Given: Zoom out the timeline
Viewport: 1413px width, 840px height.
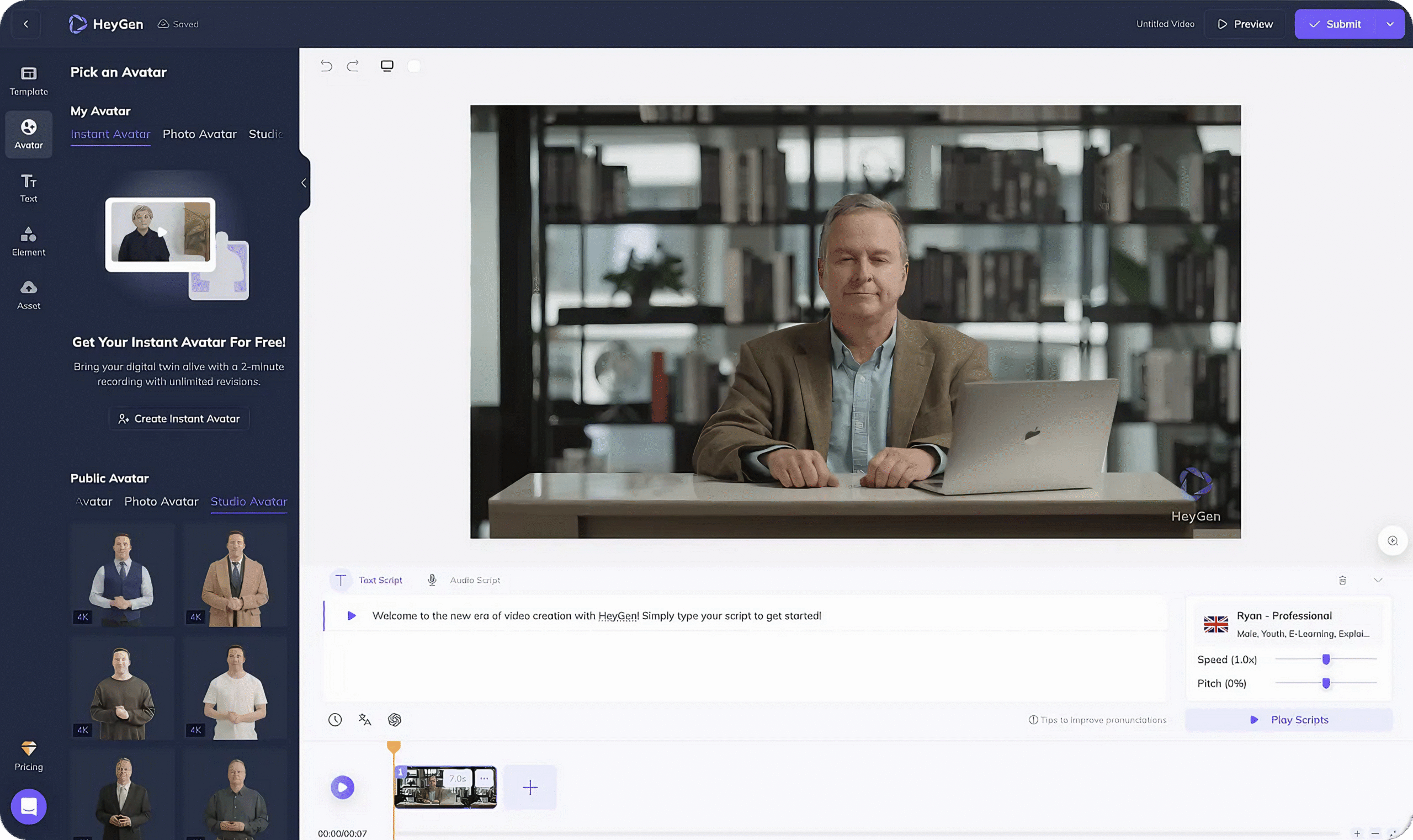Looking at the screenshot, I should (x=1374, y=833).
